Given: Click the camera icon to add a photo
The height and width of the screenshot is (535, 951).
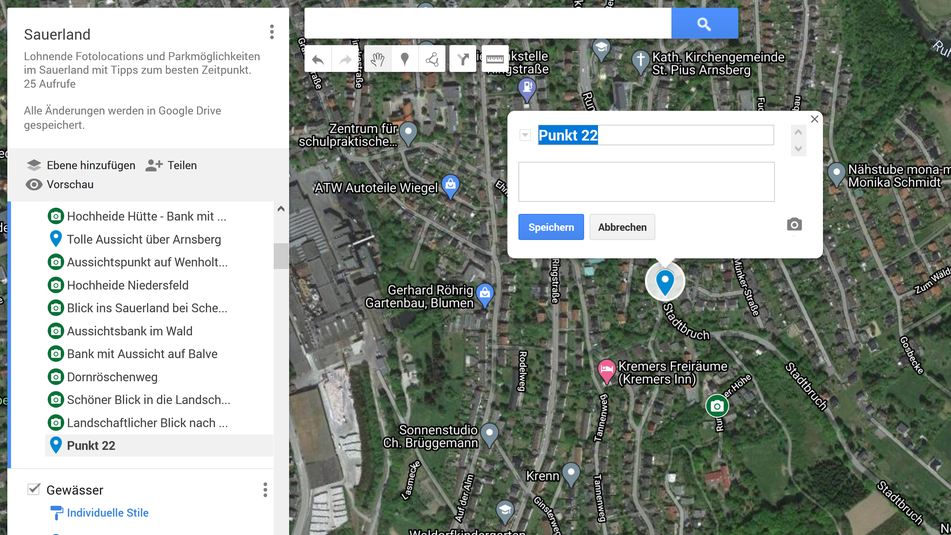Looking at the screenshot, I should pyautogui.click(x=794, y=225).
